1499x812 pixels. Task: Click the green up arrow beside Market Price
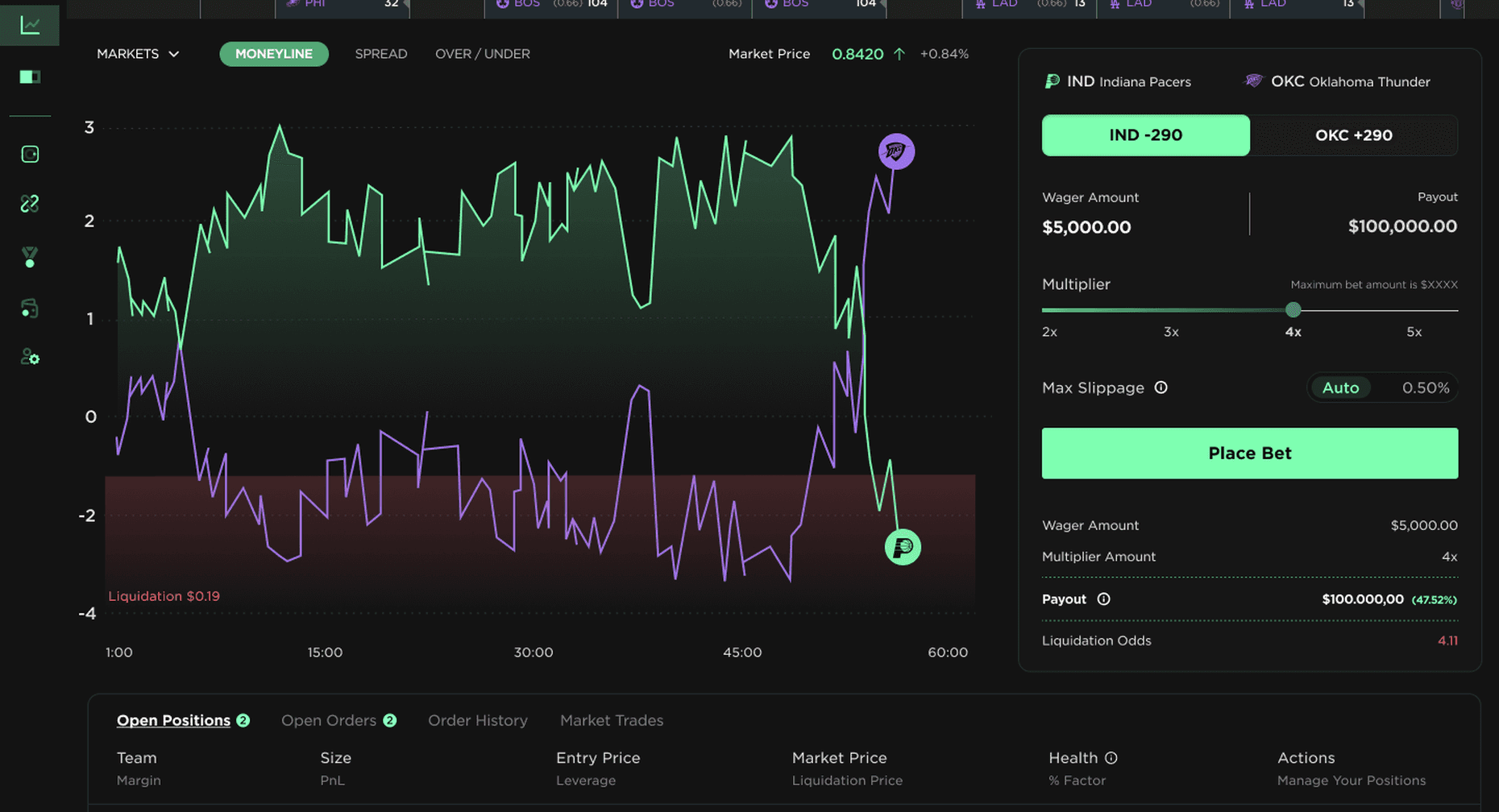[x=899, y=54]
